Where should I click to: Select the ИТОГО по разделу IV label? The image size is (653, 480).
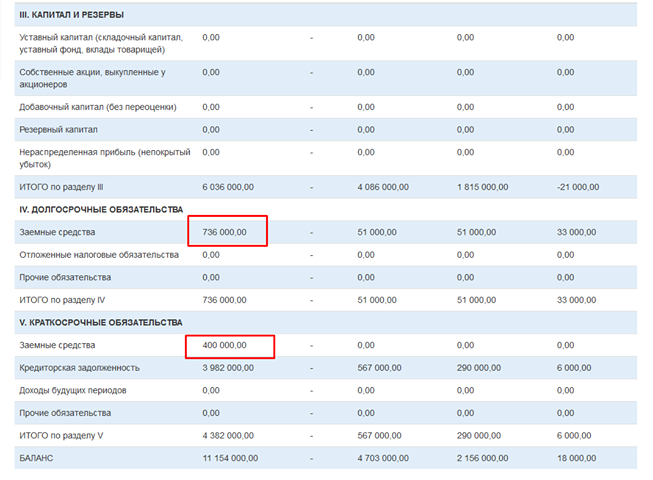point(62,300)
